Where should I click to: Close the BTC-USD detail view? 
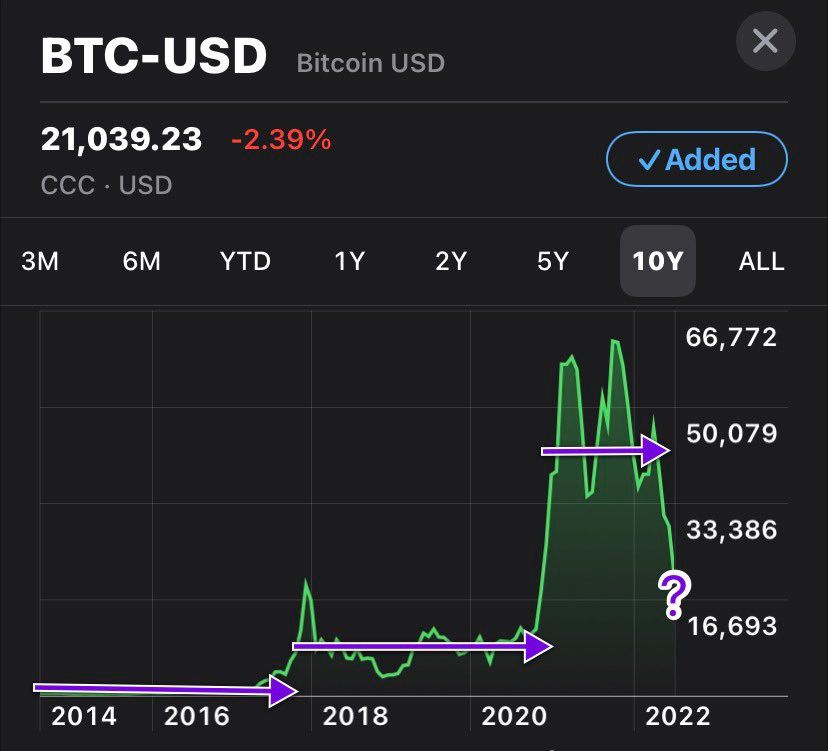coord(765,41)
